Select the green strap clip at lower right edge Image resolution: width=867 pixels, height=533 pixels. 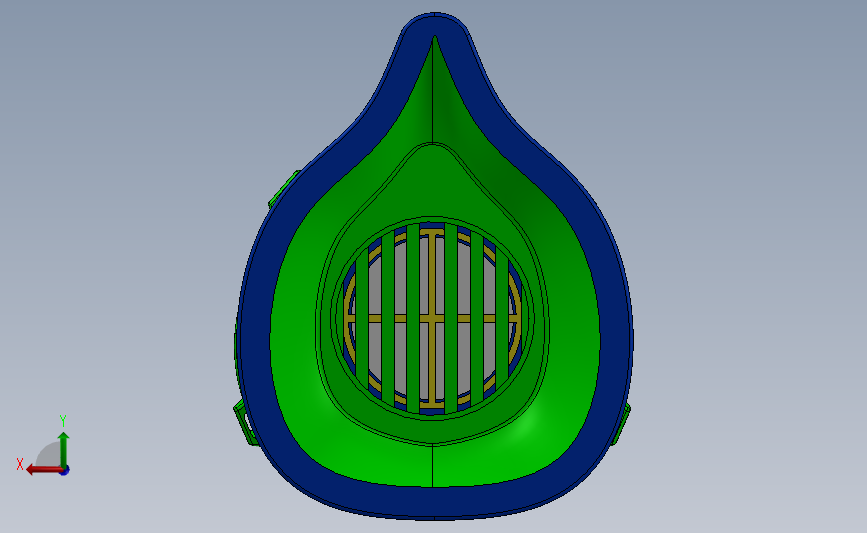[x=621, y=424]
